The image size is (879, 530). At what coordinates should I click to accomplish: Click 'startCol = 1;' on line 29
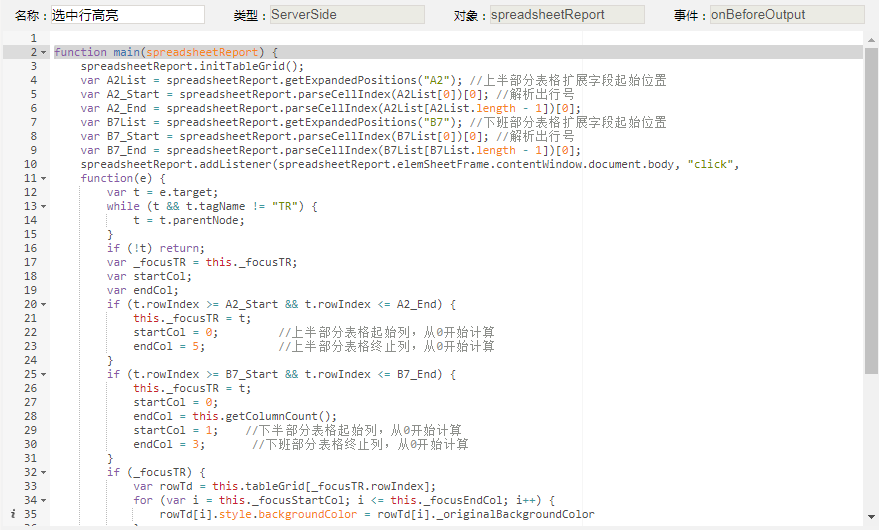(176, 430)
